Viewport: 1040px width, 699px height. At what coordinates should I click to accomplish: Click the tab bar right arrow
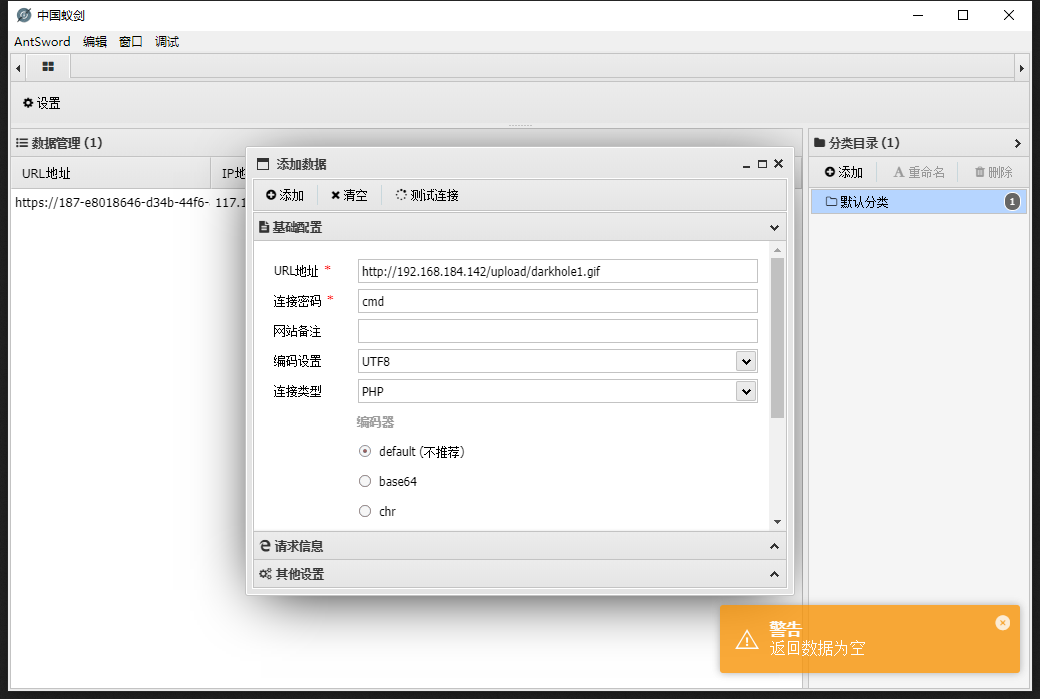[1021, 68]
